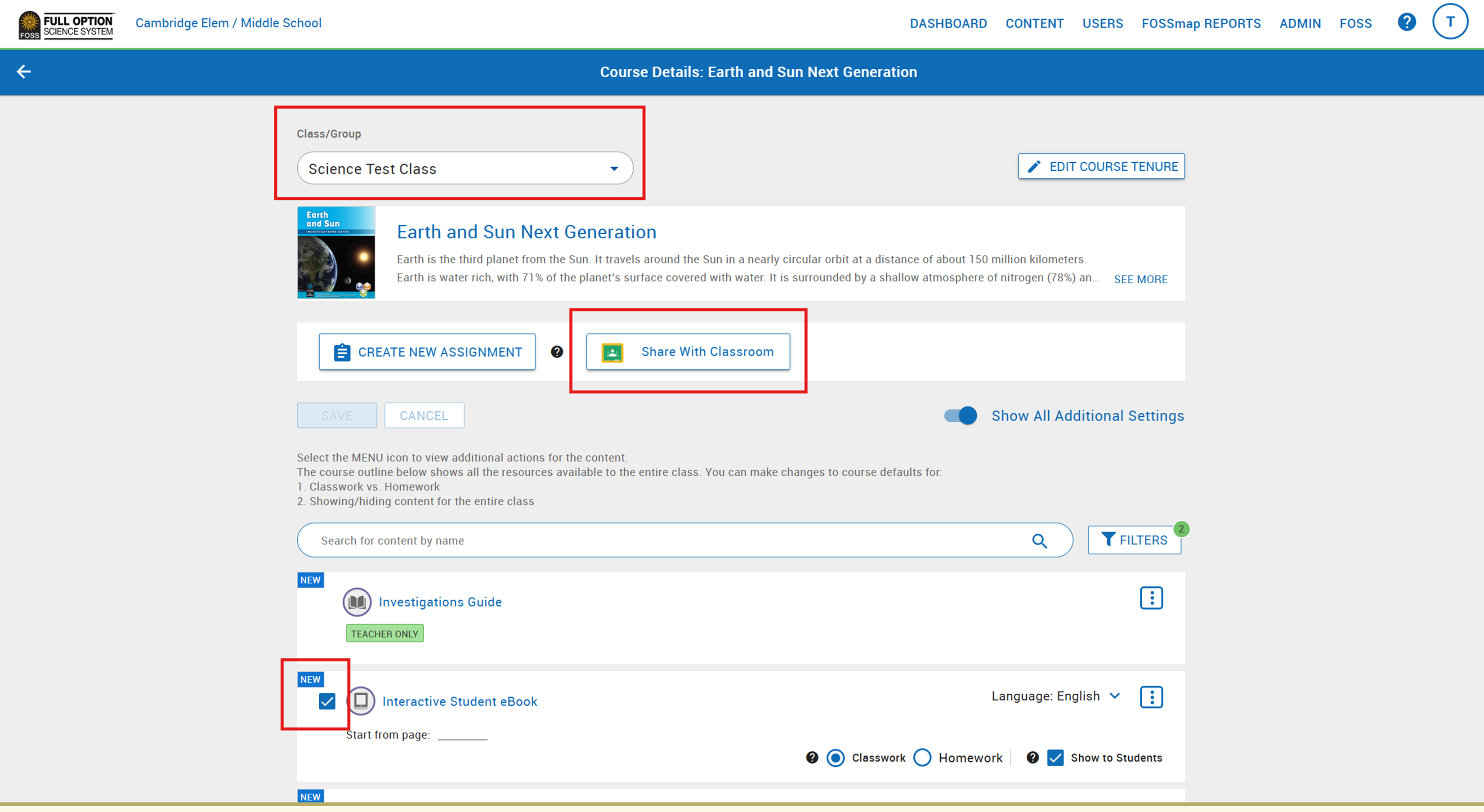The width and height of the screenshot is (1484, 812).
Task: Click SEE MORE in the course description
Action: click(x=1140, y=279)
